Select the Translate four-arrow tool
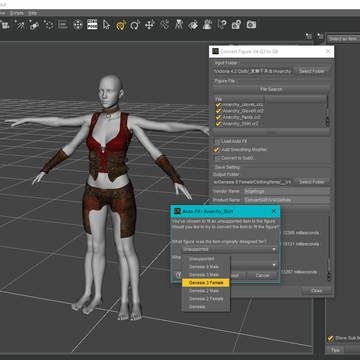 click(x=150, y=25)
